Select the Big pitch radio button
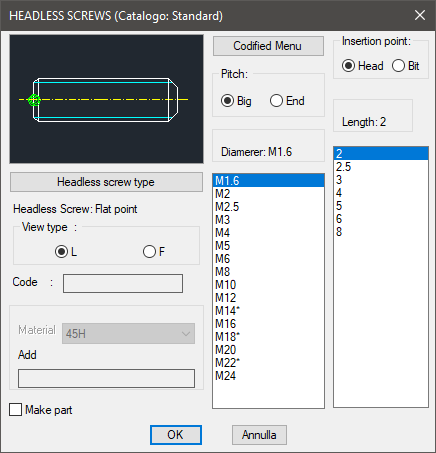This screenshot has height=453, width=436. [x=236, y=101]
